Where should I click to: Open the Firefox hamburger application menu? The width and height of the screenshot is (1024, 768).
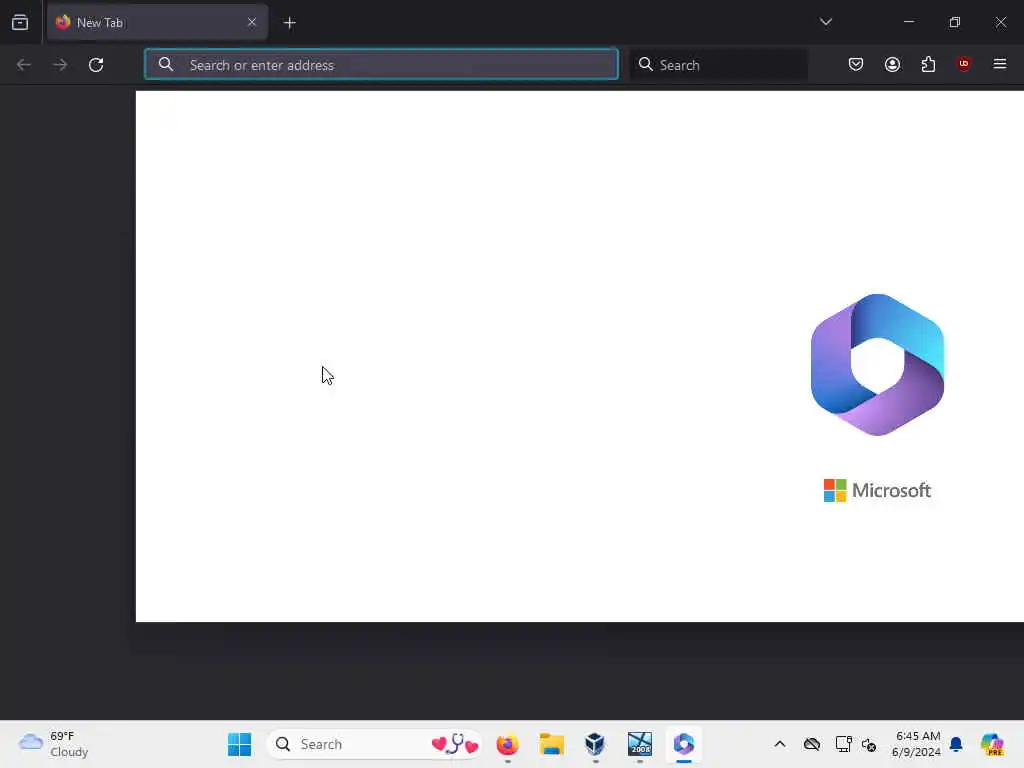999,64
